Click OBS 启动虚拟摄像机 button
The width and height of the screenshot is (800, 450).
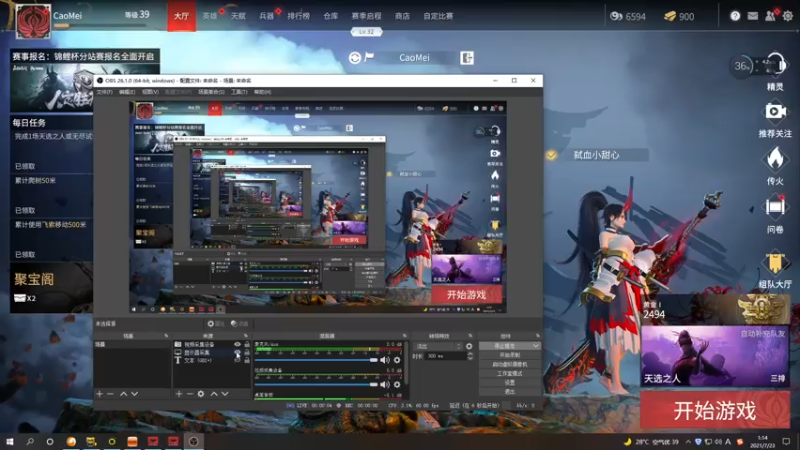pos(509,364)
